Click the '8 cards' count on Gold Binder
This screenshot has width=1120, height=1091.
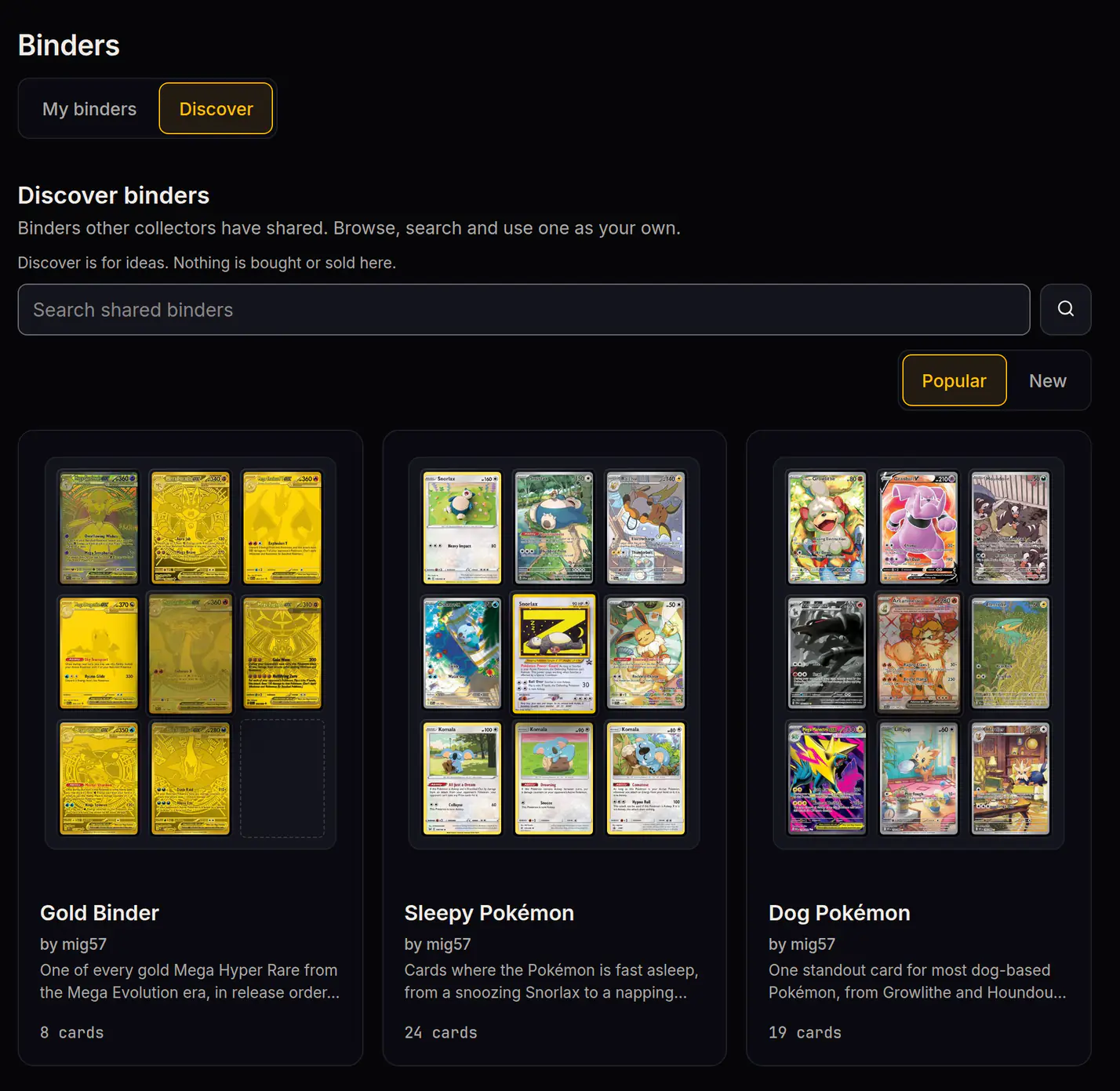[x=71, y=1032]
